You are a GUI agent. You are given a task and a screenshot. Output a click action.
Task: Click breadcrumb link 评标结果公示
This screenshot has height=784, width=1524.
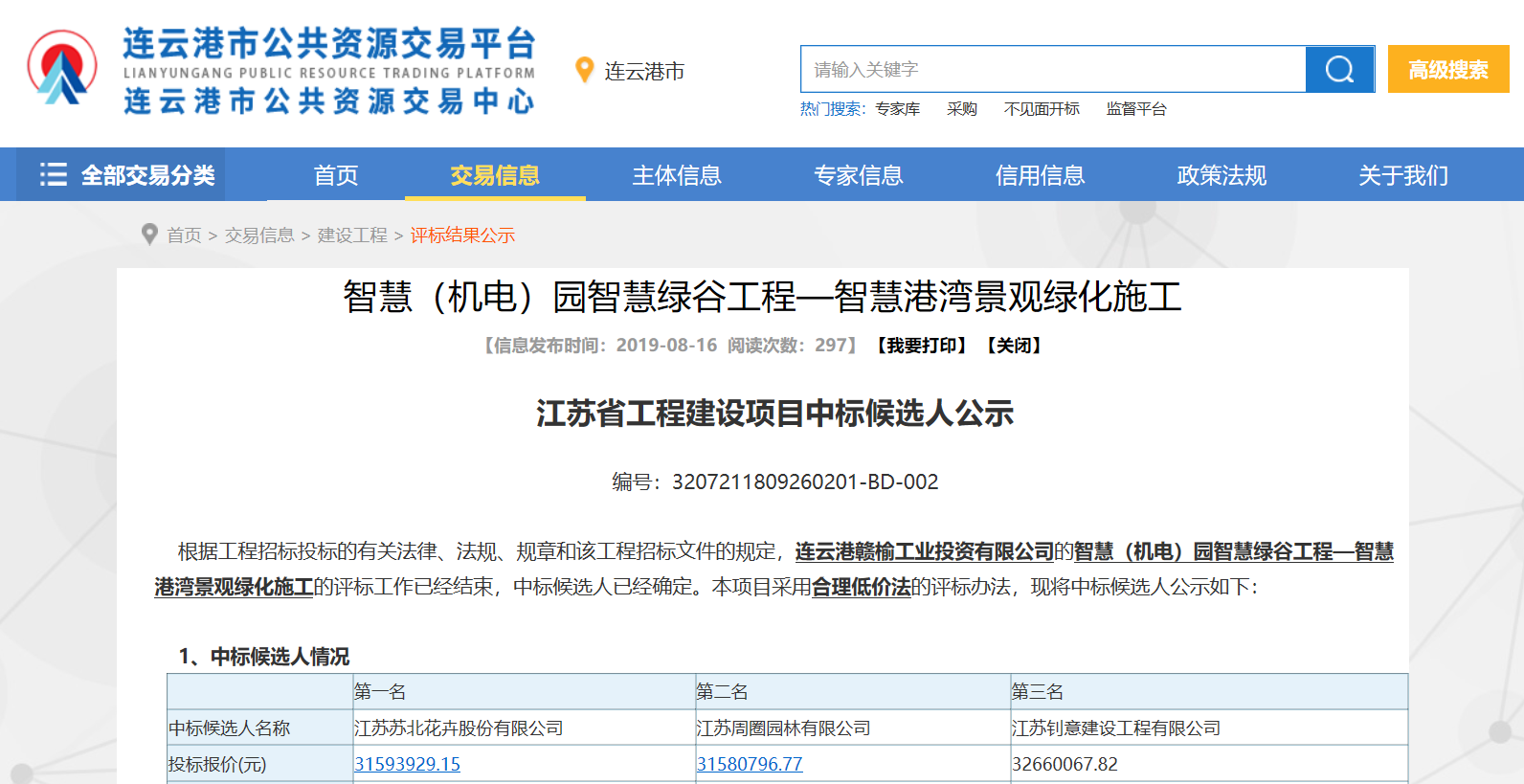[x=462, y=235]
